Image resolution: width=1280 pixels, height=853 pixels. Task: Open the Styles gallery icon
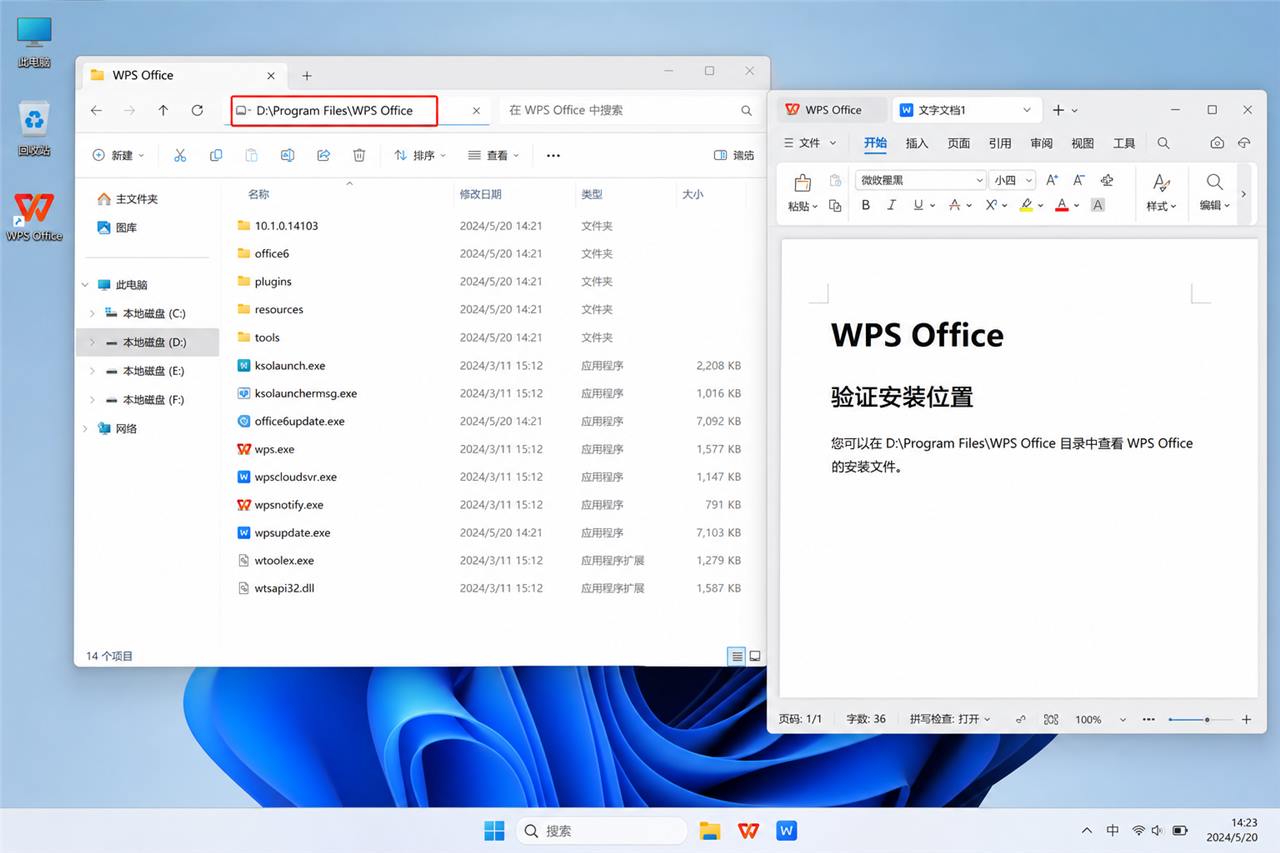pyautogui.click(x=1161, y=183)
